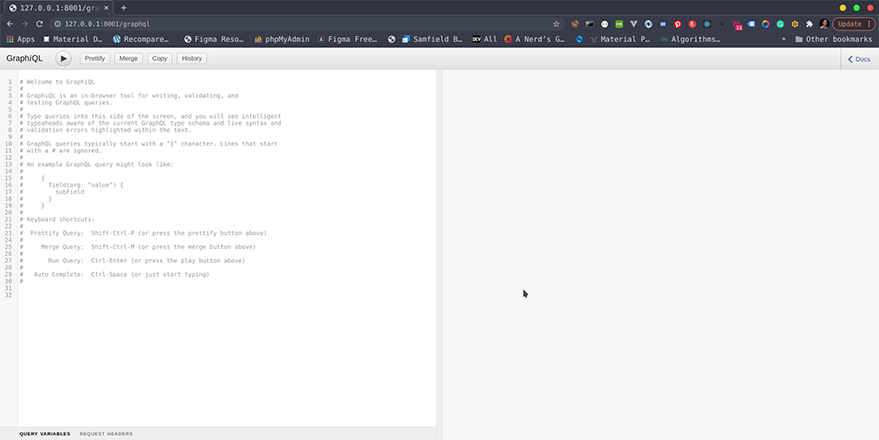
Task: Click the dim dark extension icon after React
Action: (721, 24)
